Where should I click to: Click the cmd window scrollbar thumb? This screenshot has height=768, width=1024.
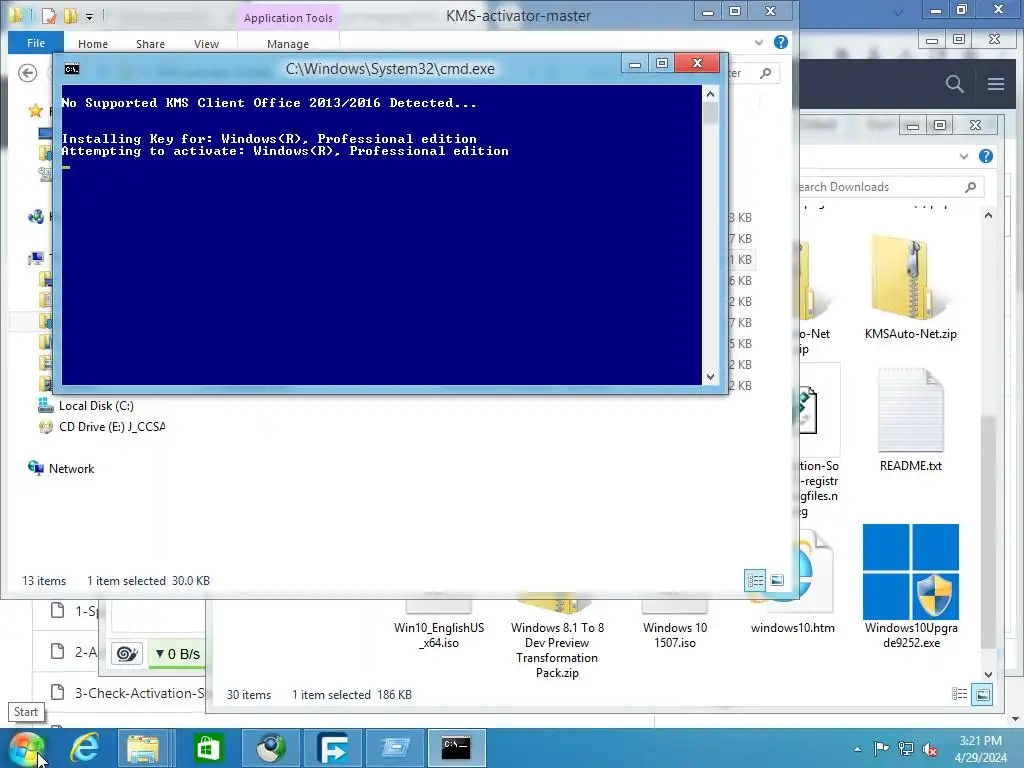pyautogui.click(x=711, y=113)
